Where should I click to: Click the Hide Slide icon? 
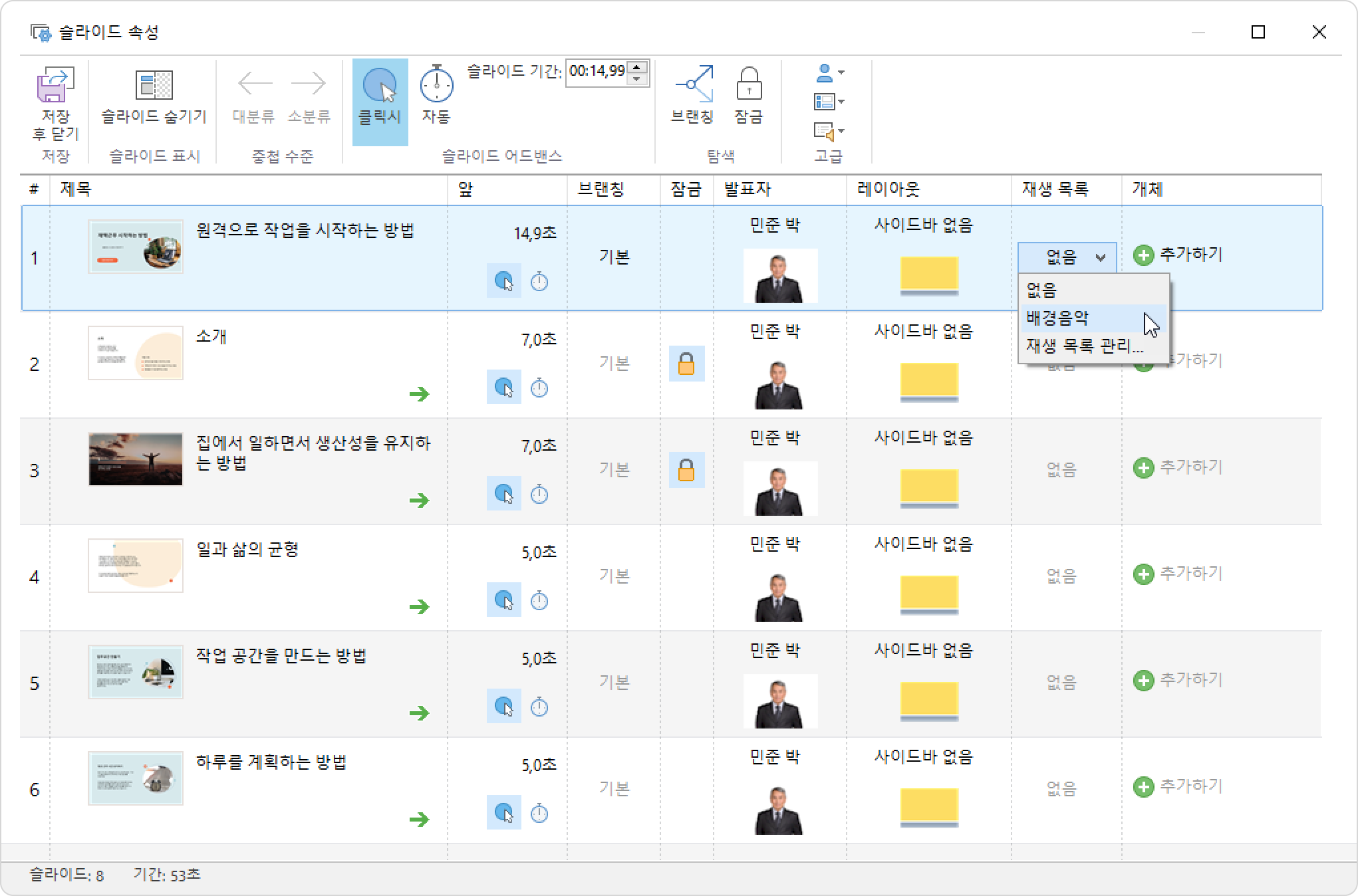[154, 86]
